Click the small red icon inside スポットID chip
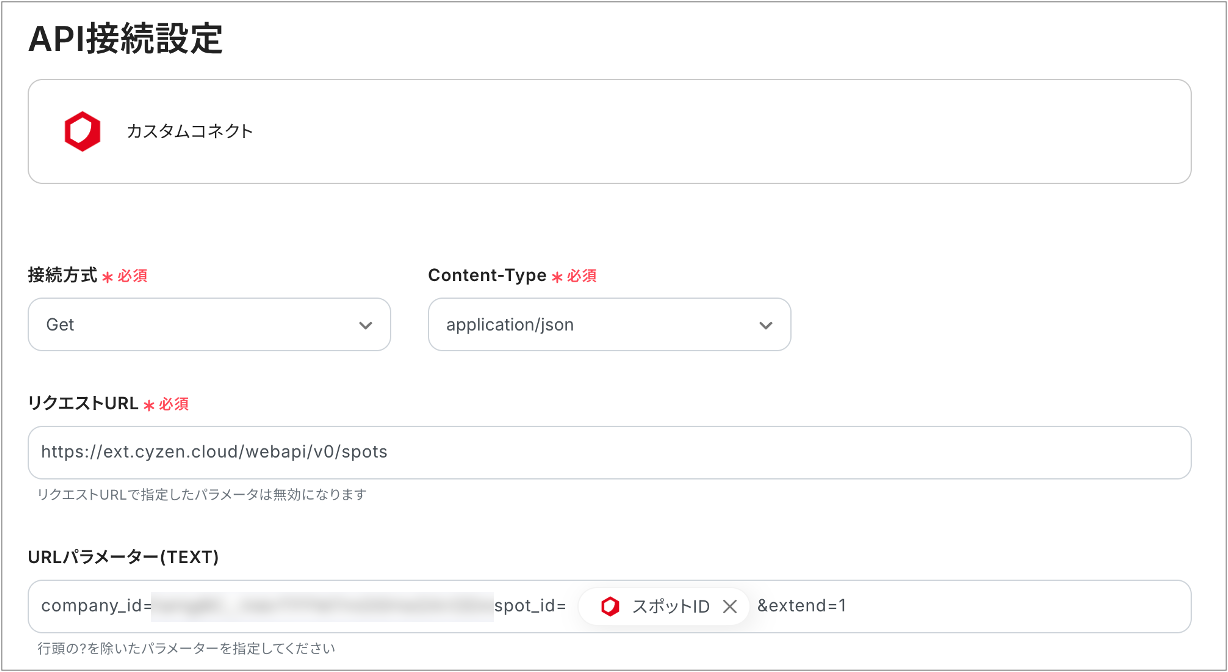The width and height of the screenshot is (1228, 672). pyautogui.click(x=610, y=607)
